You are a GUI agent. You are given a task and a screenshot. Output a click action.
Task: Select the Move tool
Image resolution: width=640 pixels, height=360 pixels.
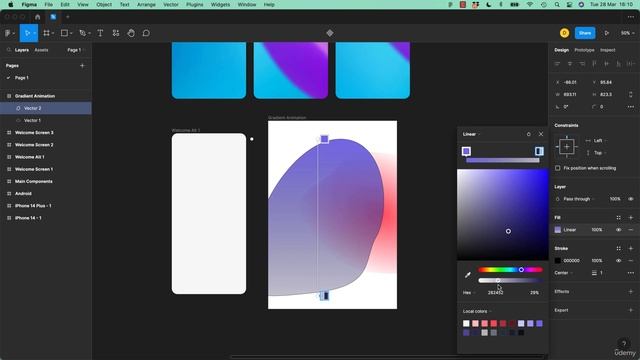tap(27, 33)
